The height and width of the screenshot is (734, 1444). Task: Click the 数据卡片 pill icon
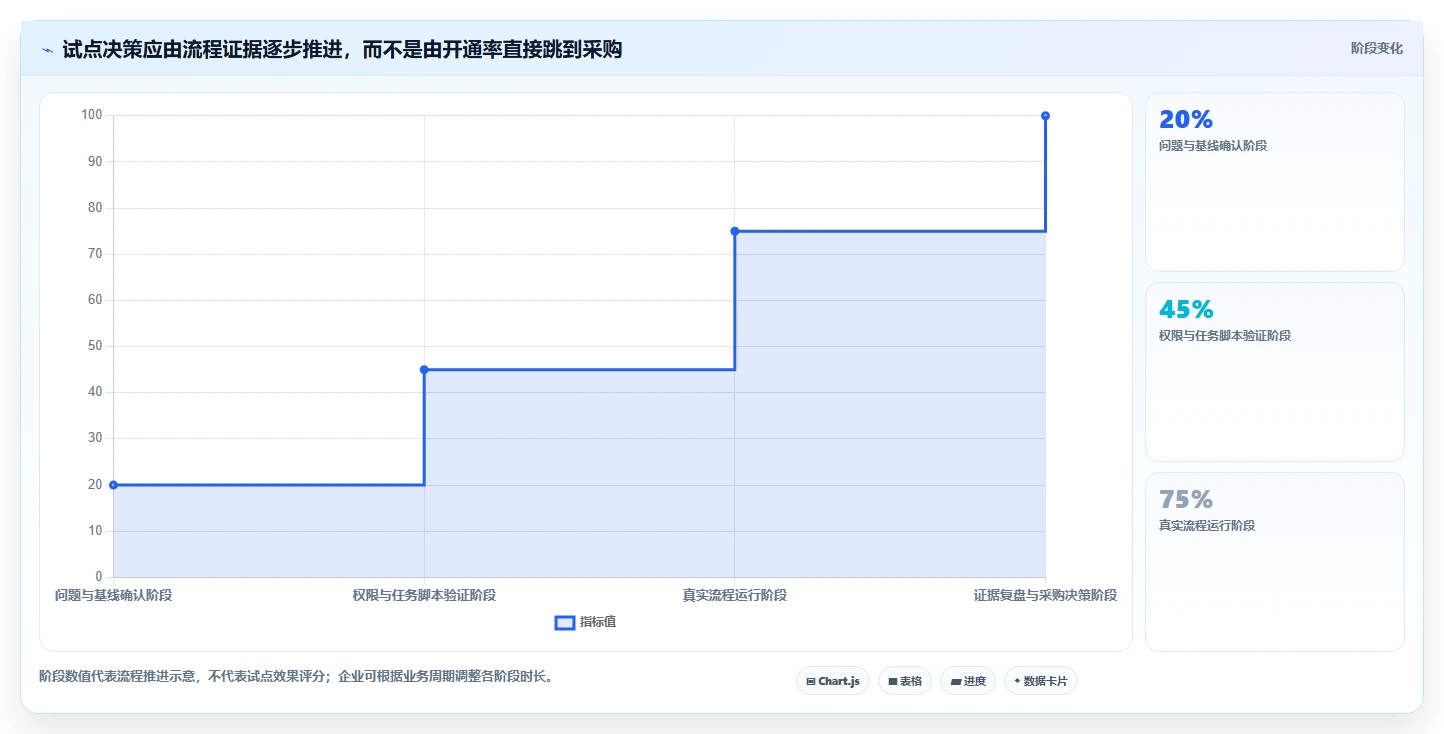coord(1017,681)
